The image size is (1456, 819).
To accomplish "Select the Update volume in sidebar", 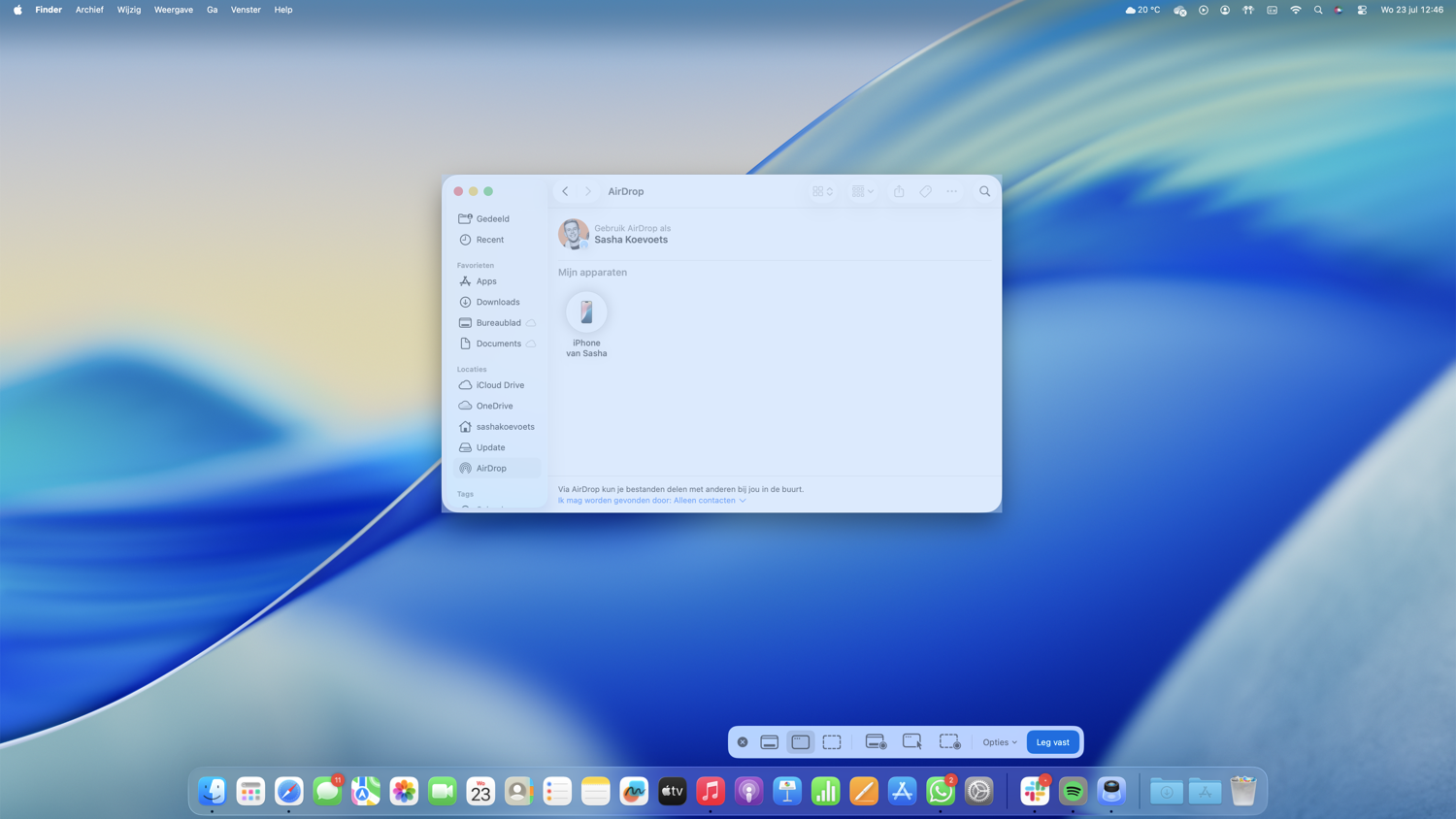I will [497, 447].
